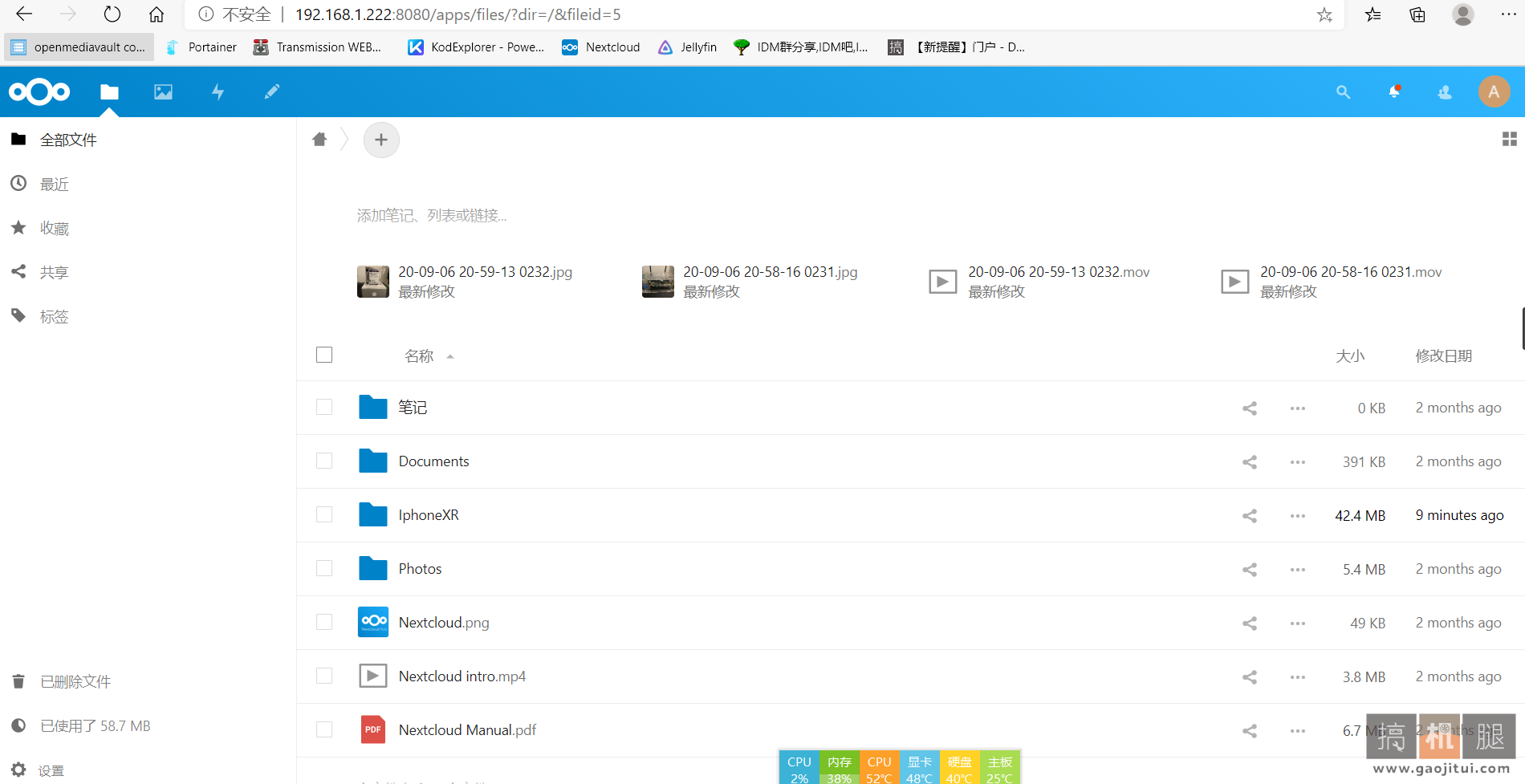This screenshot has width=1525, height=784.
Task: Open recent 20-09-06 20-59-13 0232.jpg thumbnail
Action: point(373,282)
